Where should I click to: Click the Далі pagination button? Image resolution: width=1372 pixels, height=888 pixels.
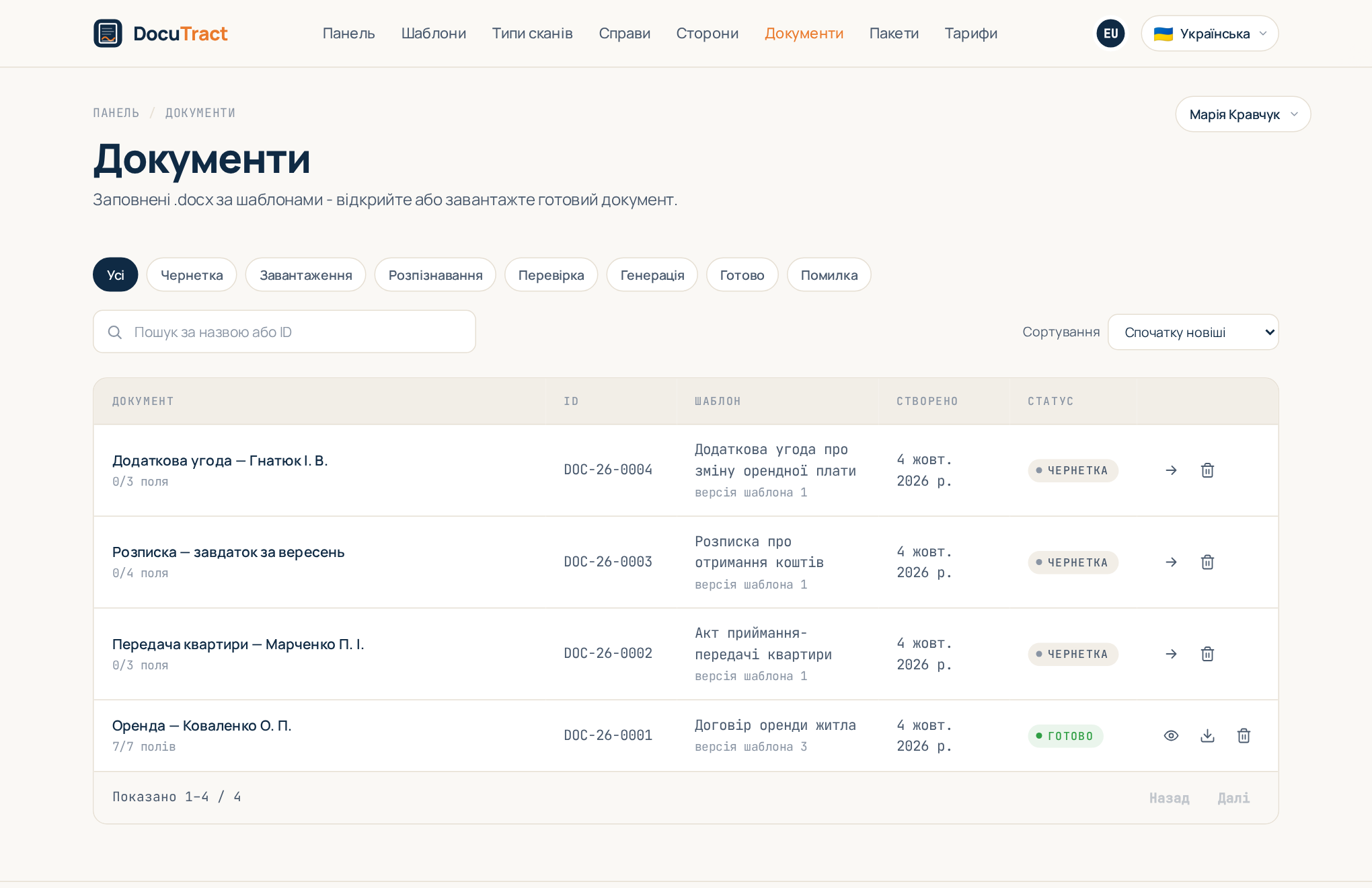[x=1233, y=798]
